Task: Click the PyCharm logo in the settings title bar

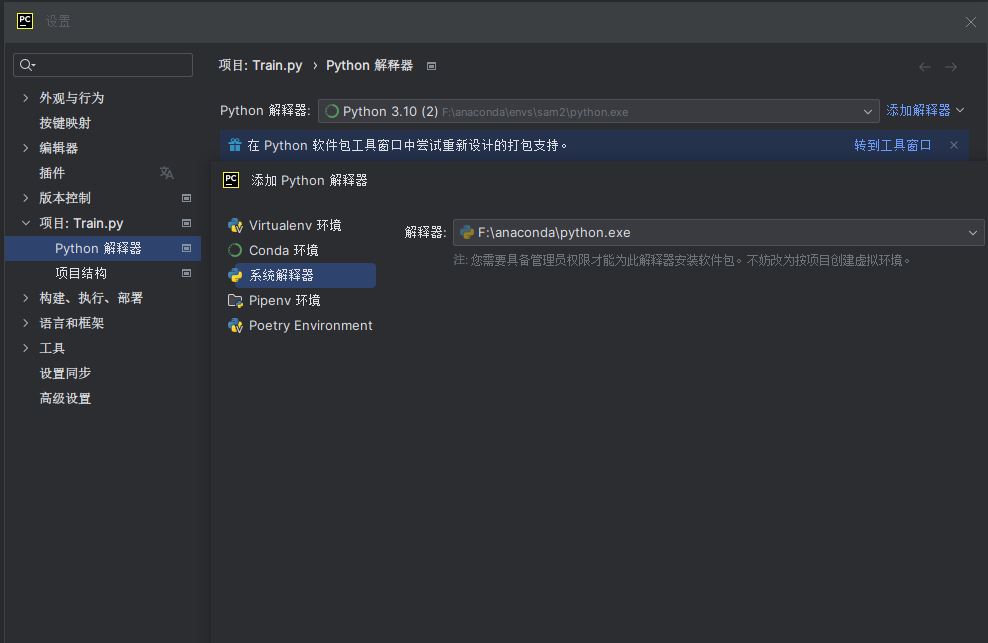Action: (25, 21)
